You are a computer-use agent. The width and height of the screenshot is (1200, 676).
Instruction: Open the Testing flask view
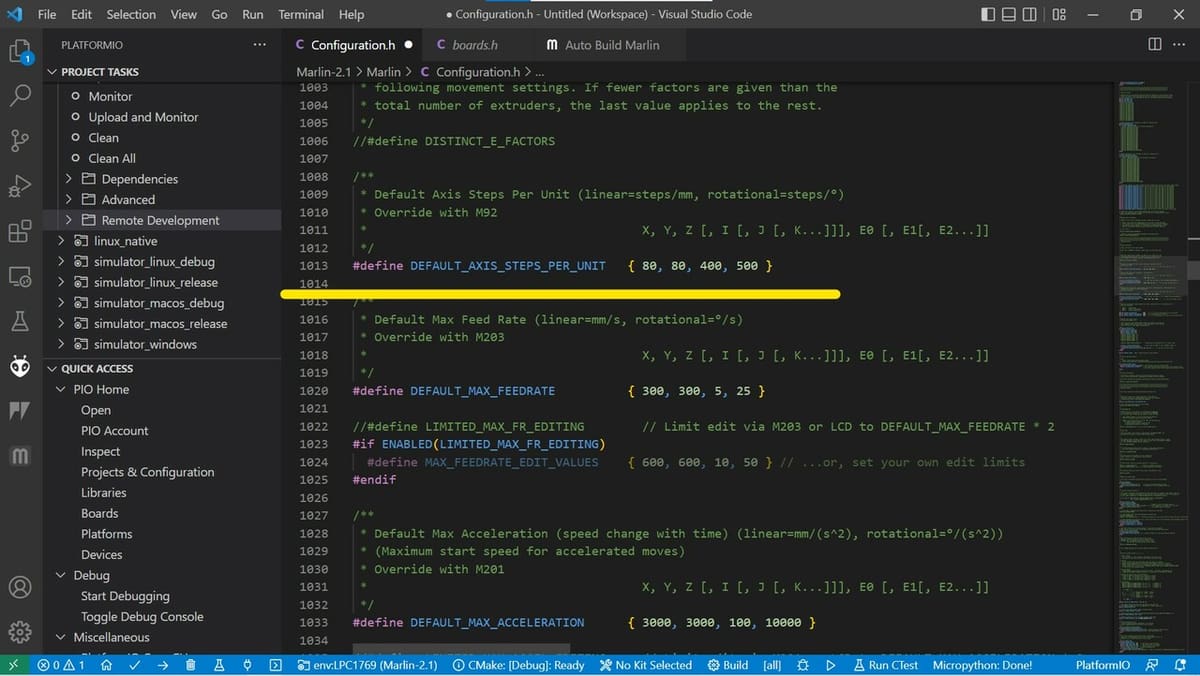[20, 322]
